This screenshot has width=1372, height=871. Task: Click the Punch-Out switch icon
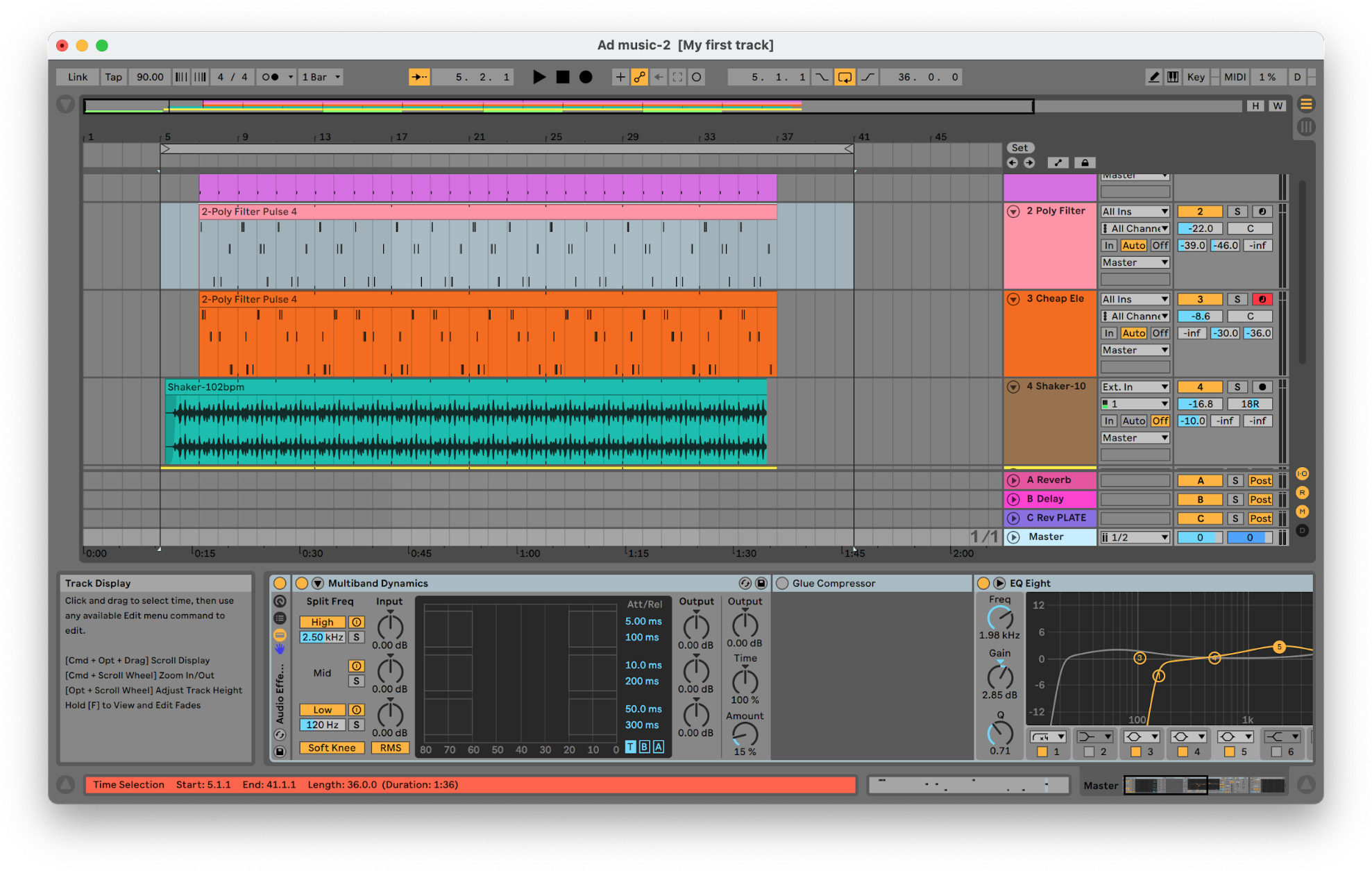[868, 77]
